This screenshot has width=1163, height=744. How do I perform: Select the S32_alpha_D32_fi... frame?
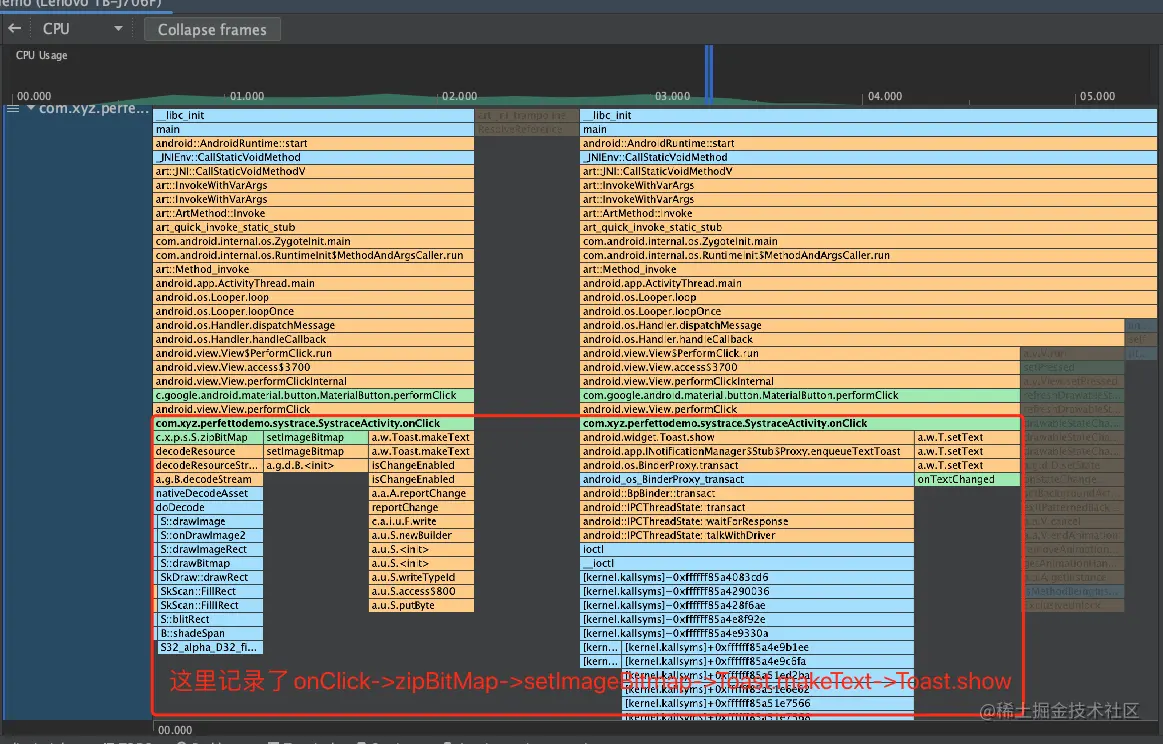tap(211, 648)
